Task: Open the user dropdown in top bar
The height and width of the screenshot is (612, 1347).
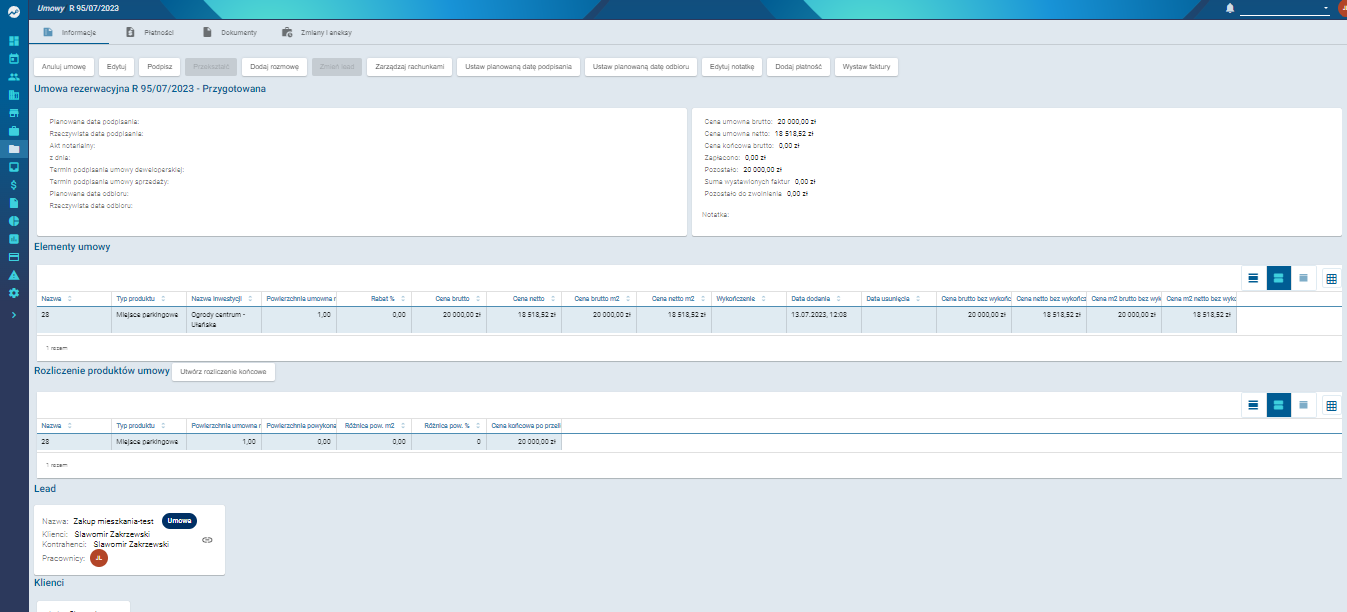Action: coord(1284,9)
